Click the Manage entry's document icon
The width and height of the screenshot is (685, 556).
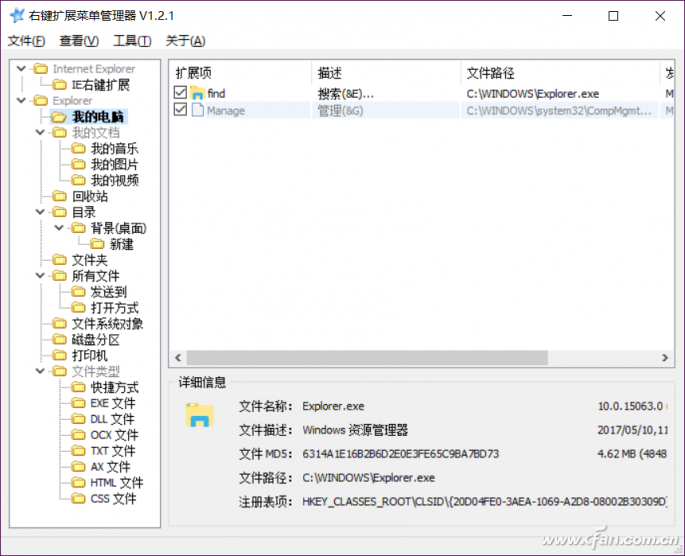click(197, 110)
